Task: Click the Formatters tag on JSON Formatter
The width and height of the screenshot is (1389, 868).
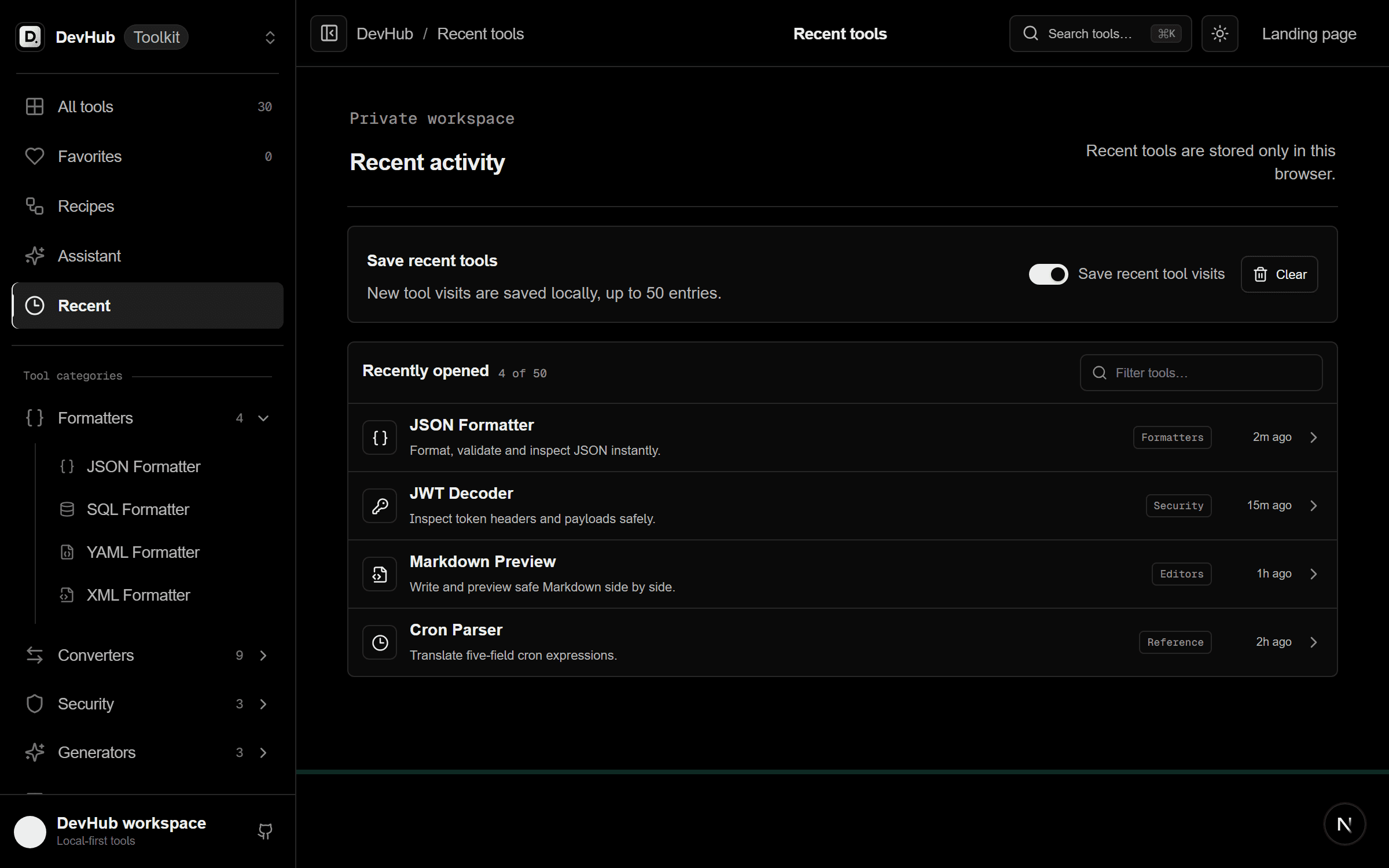Action: (x=1172, y=437)
